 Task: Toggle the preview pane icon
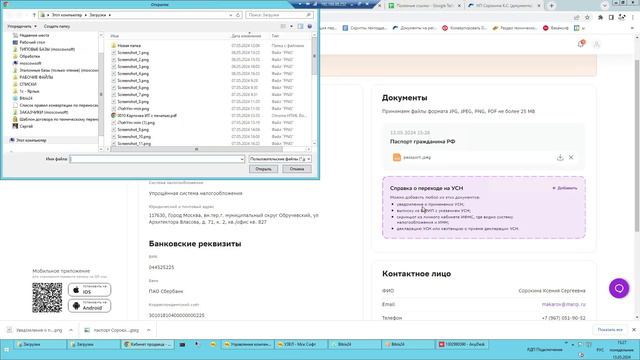pyautogui.click(x=300, y=26)
